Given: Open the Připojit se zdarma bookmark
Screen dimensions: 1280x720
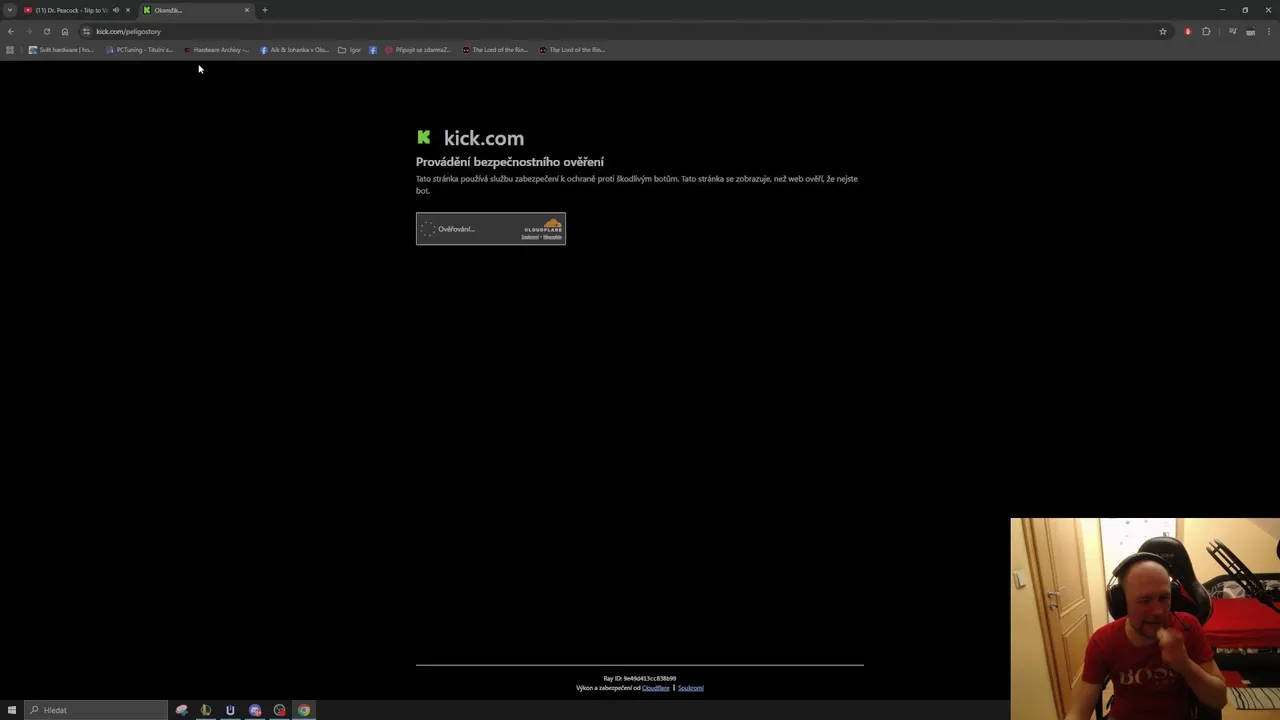Looking at the screenshot, I should point(418,50).
